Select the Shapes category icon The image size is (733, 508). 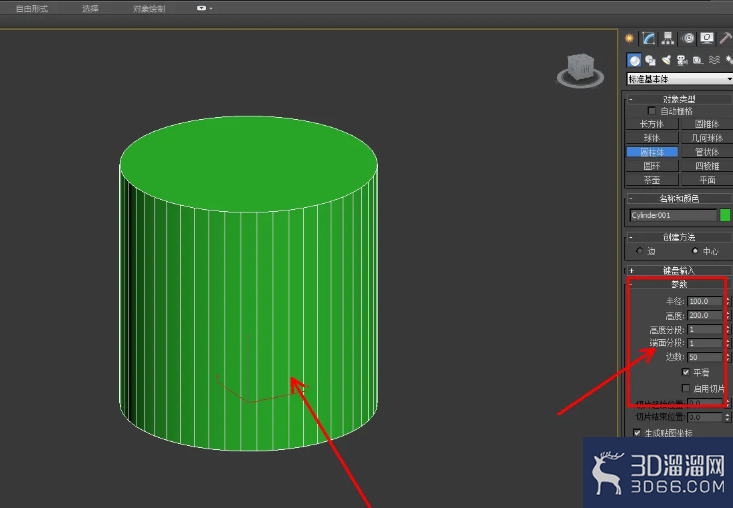click(x=650, y=60)
